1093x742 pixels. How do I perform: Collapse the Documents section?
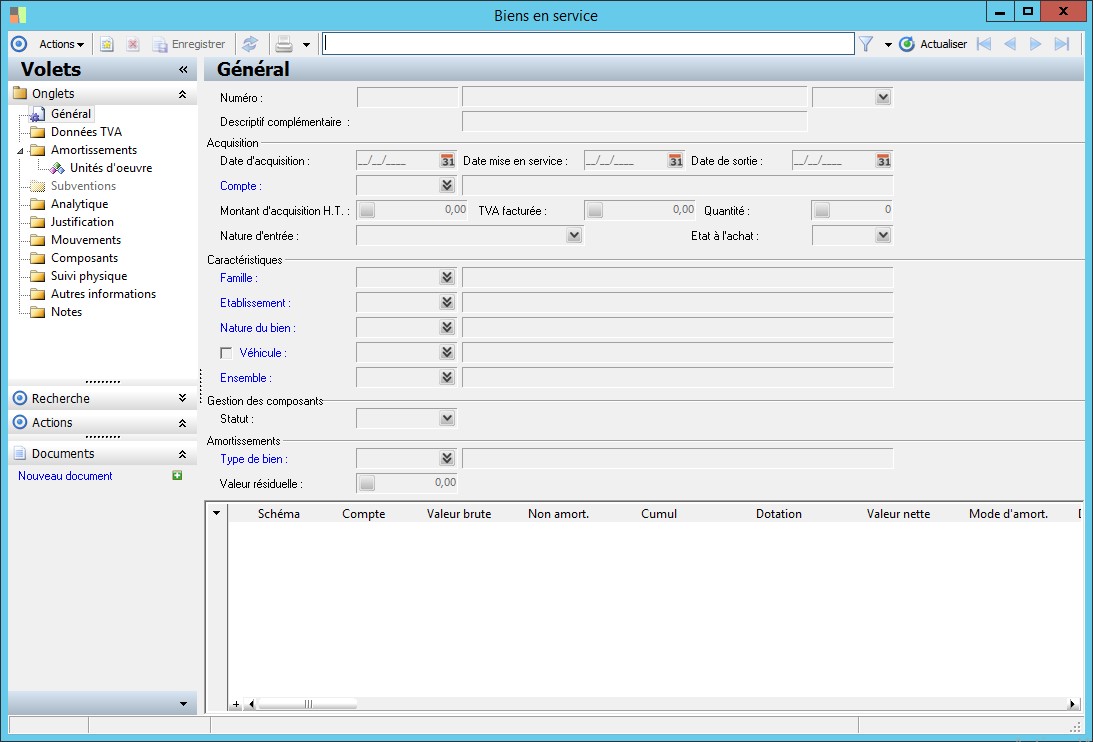(x=183, y=454)
